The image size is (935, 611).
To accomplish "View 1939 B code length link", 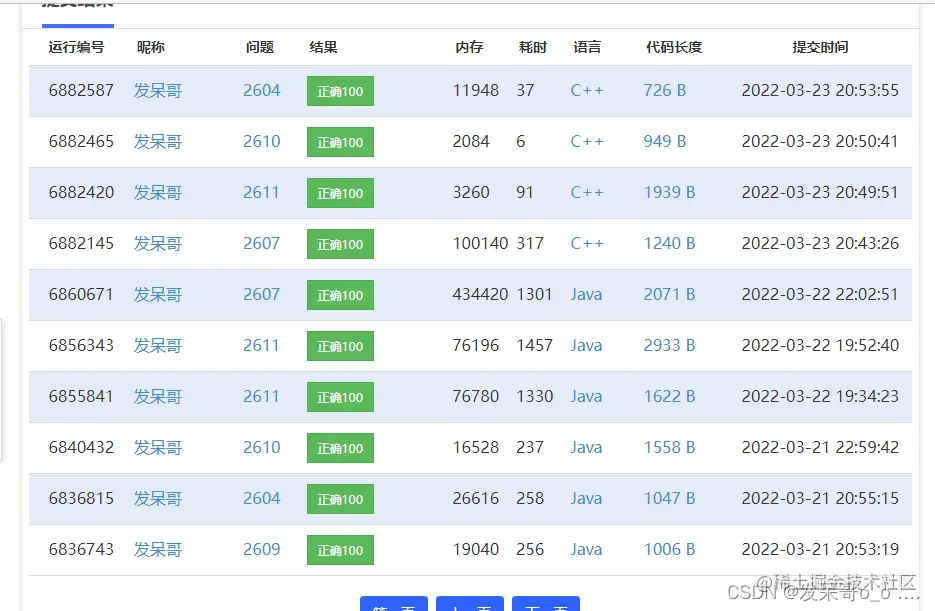I will click(x=669, y=193).
